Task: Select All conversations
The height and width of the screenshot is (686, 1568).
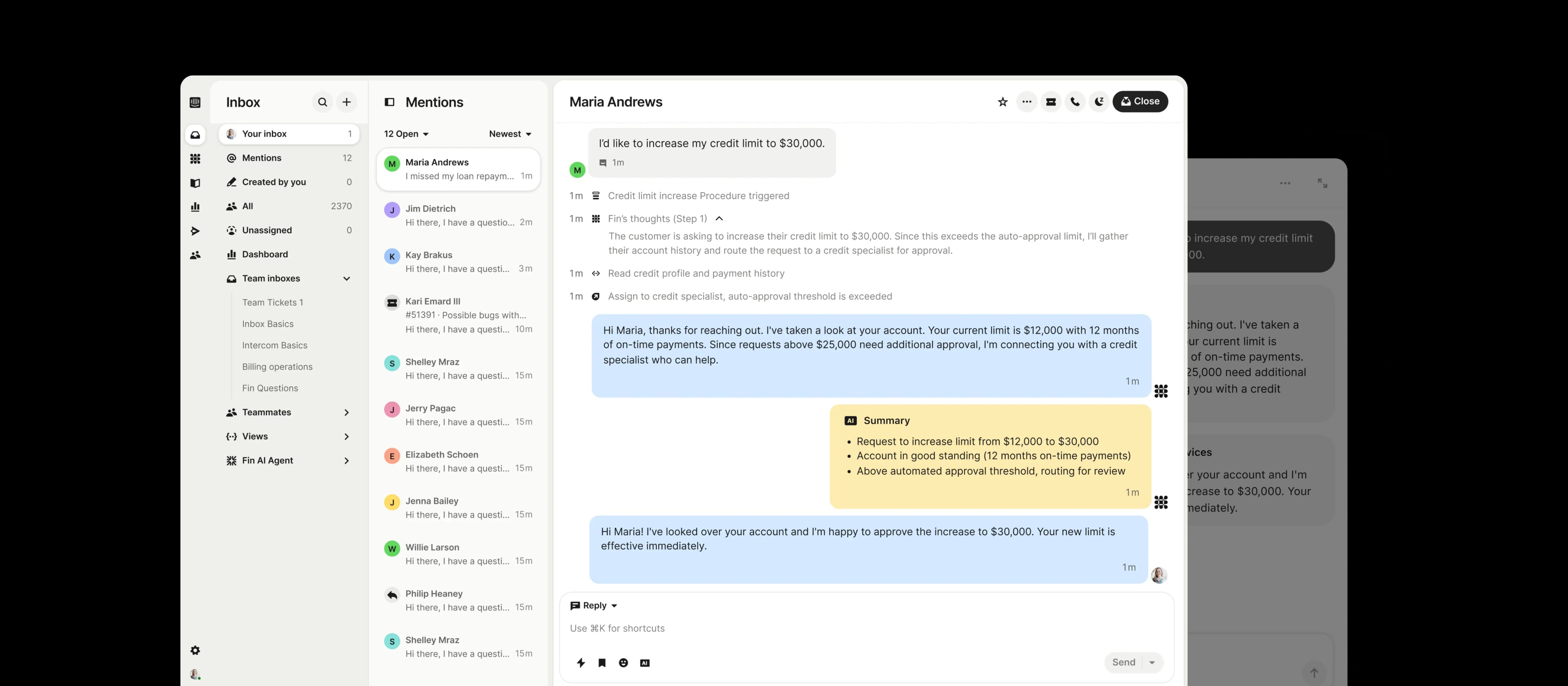Action: (x=289, y=206)
